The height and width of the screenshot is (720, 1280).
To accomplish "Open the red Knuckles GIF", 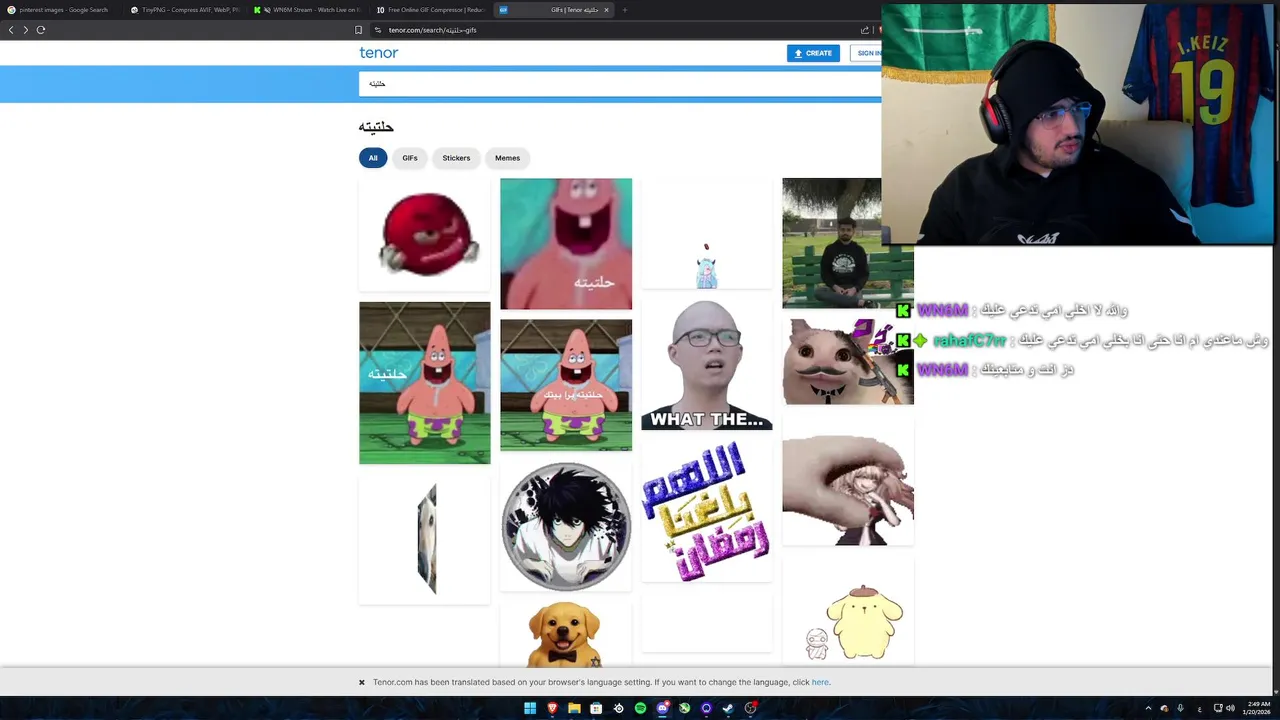I will pos(425,235).
